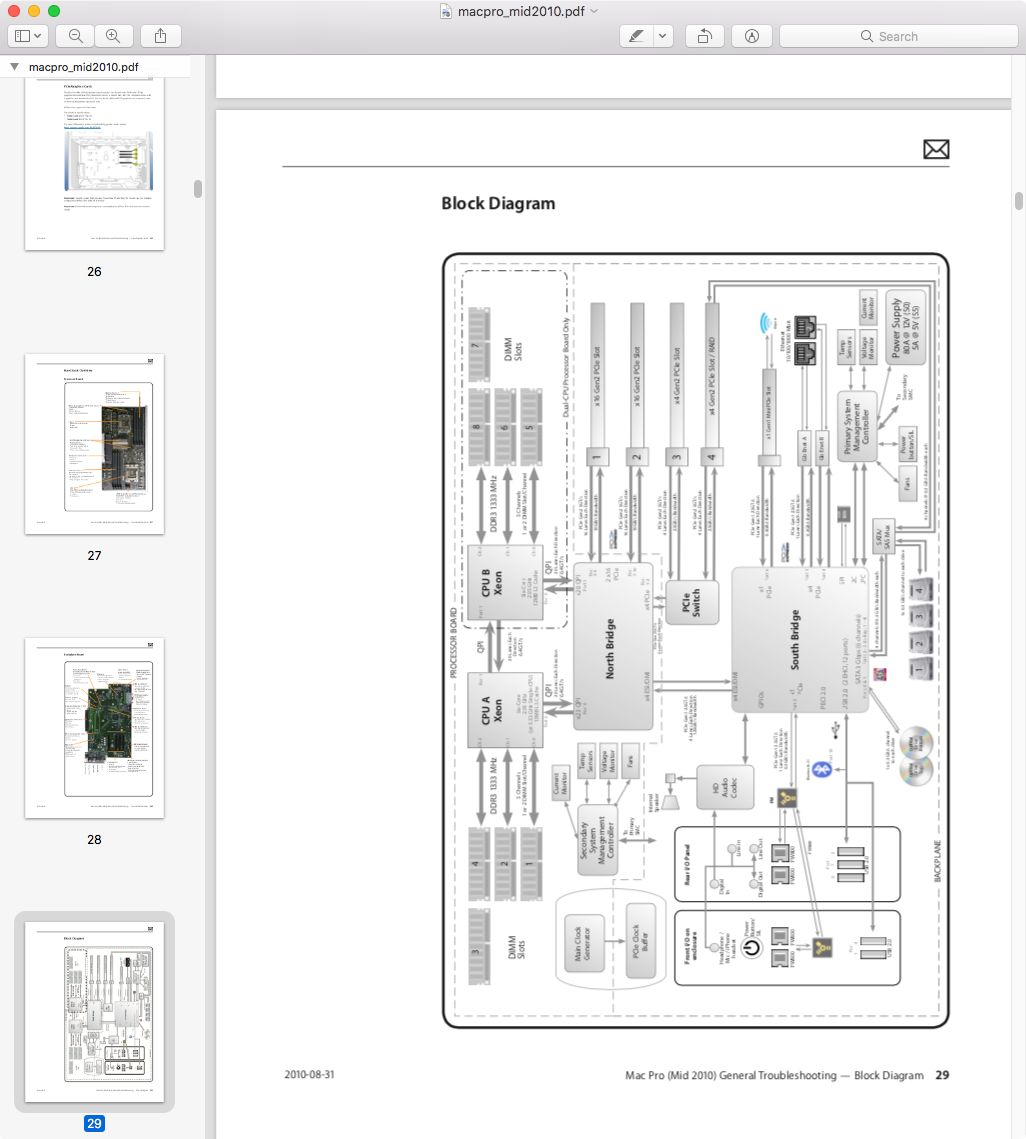Open the highlight color dropdown arrow

(663, 36)
